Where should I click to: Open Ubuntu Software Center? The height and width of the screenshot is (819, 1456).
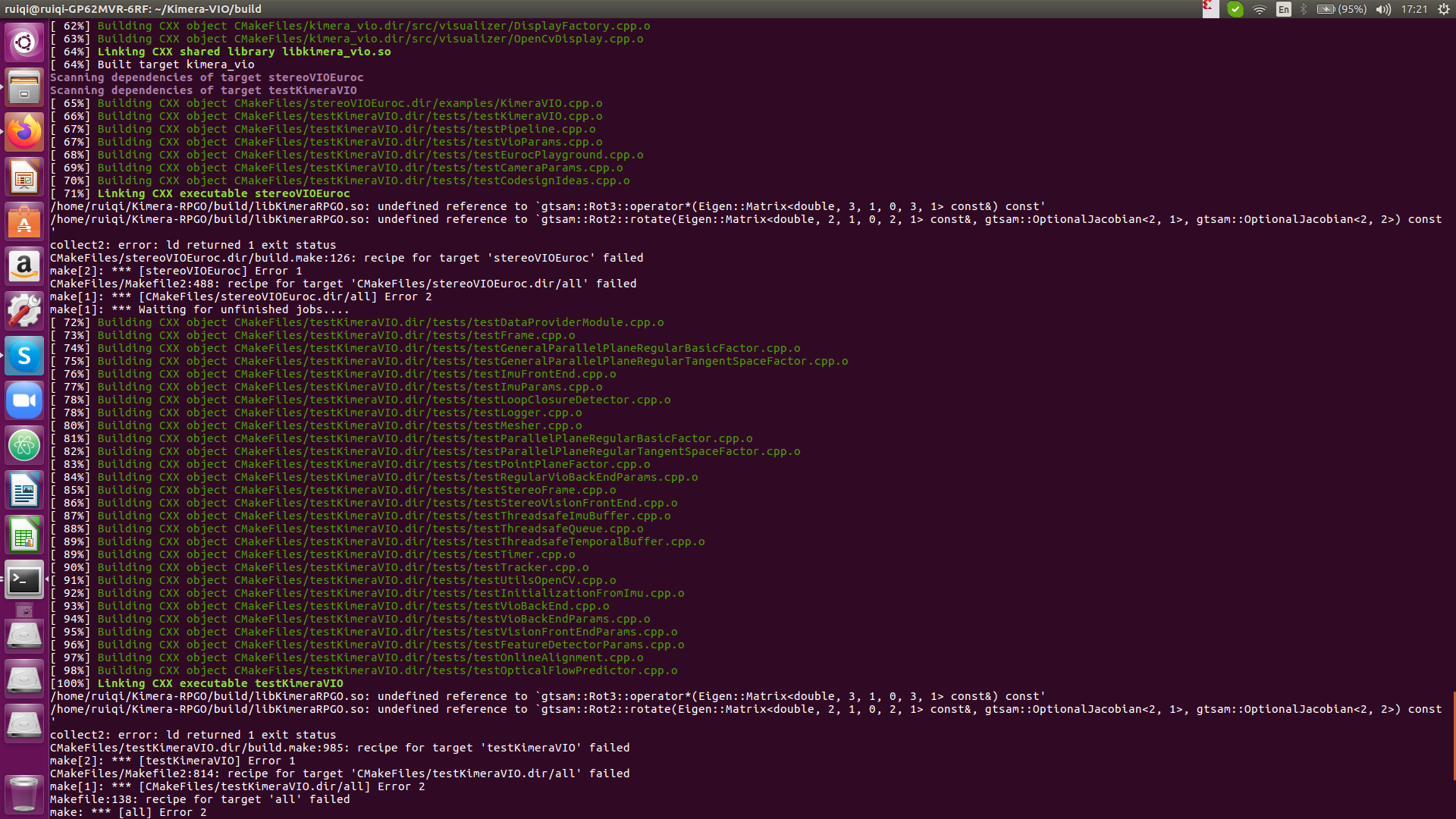(24, 222)
